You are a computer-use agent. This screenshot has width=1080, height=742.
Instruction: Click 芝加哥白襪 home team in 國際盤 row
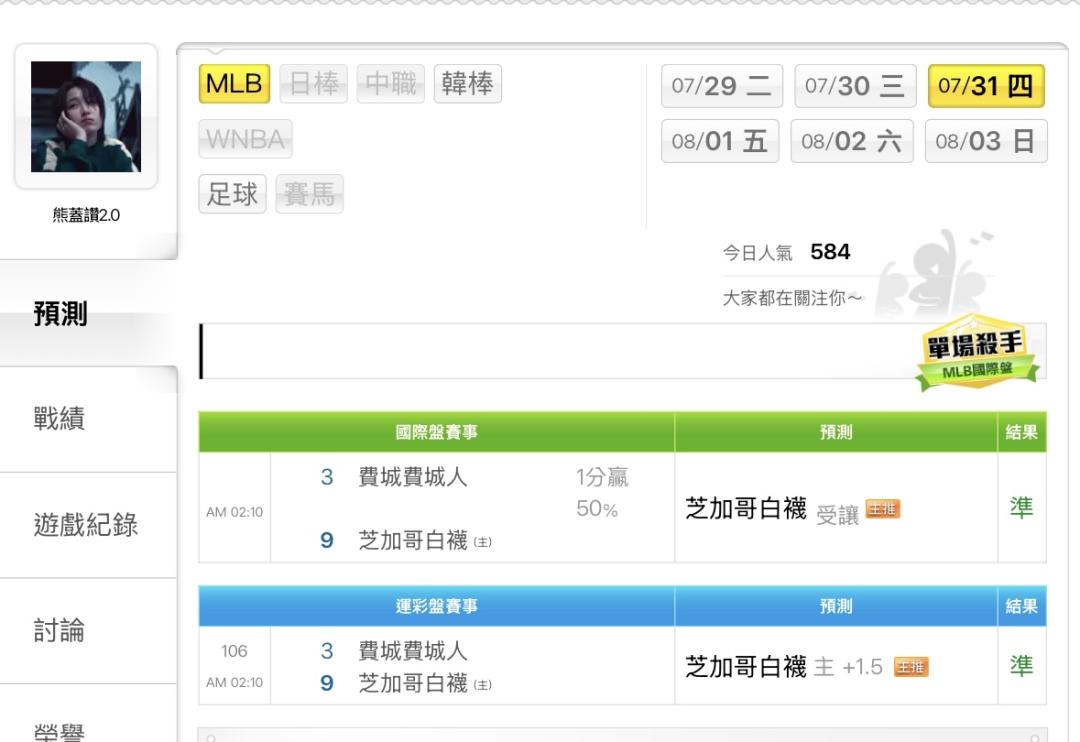pos(413,540)
